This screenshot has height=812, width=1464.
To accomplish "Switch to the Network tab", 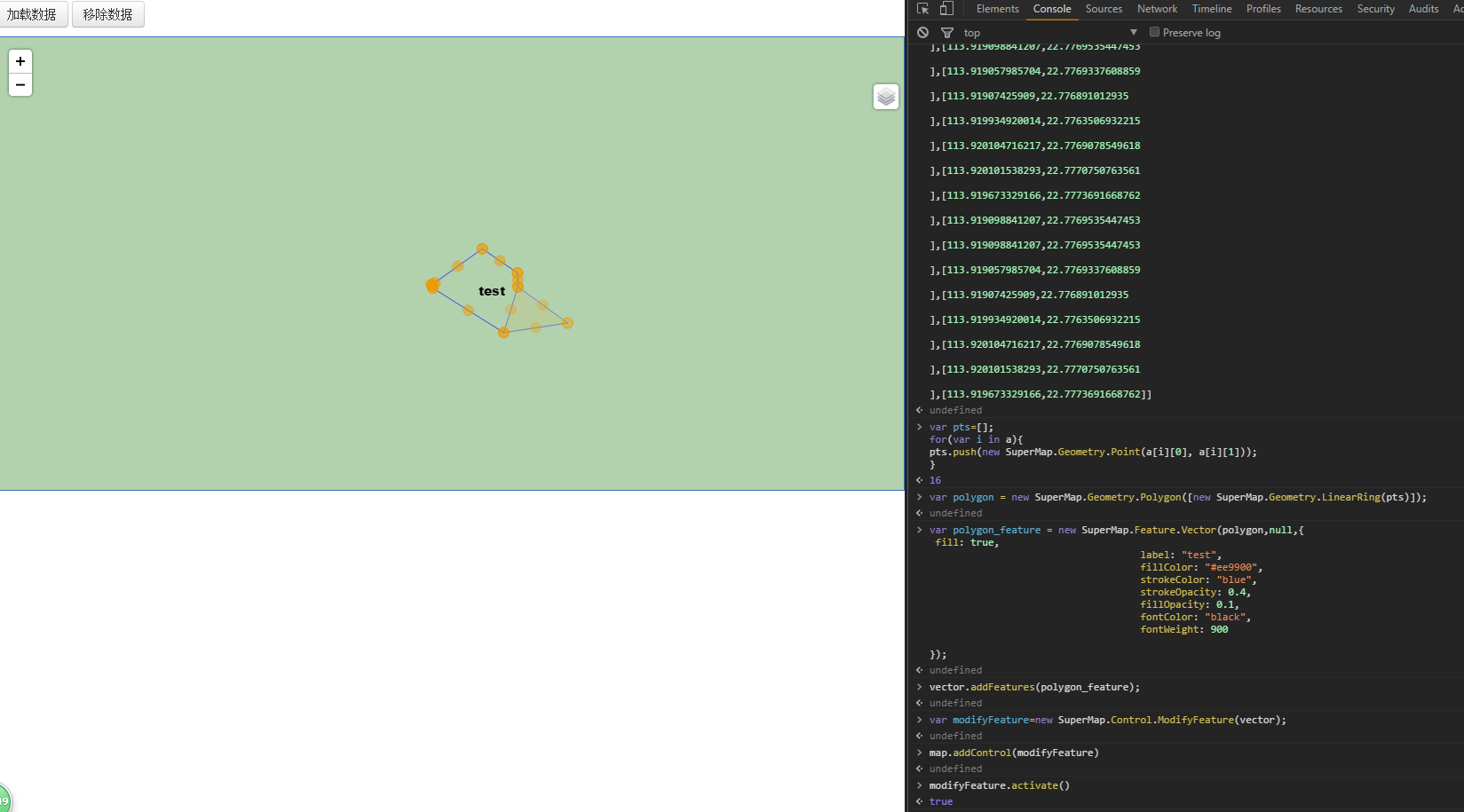I will pyautogui.click(x=1157, y=9).
